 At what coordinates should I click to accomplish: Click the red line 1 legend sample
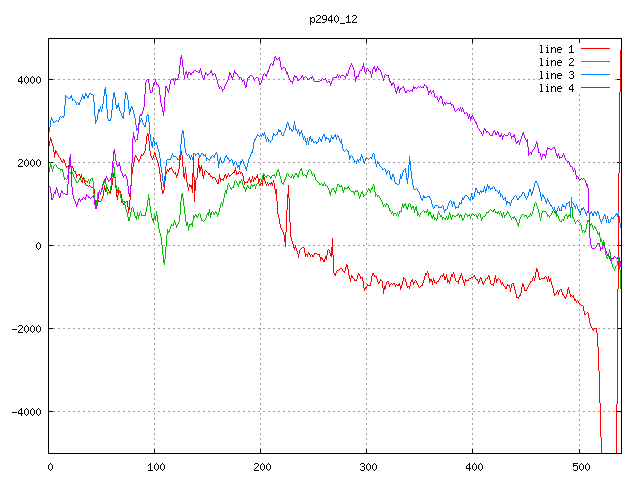(595, 49)
